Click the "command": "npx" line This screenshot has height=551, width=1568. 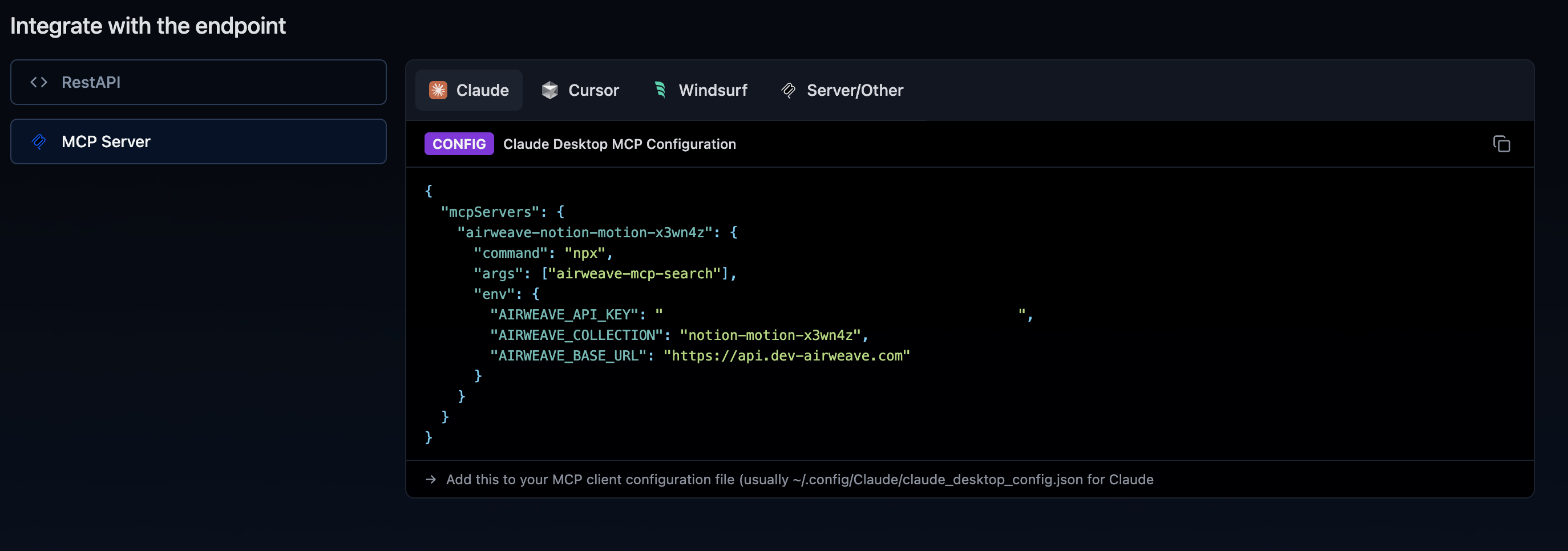543,253
